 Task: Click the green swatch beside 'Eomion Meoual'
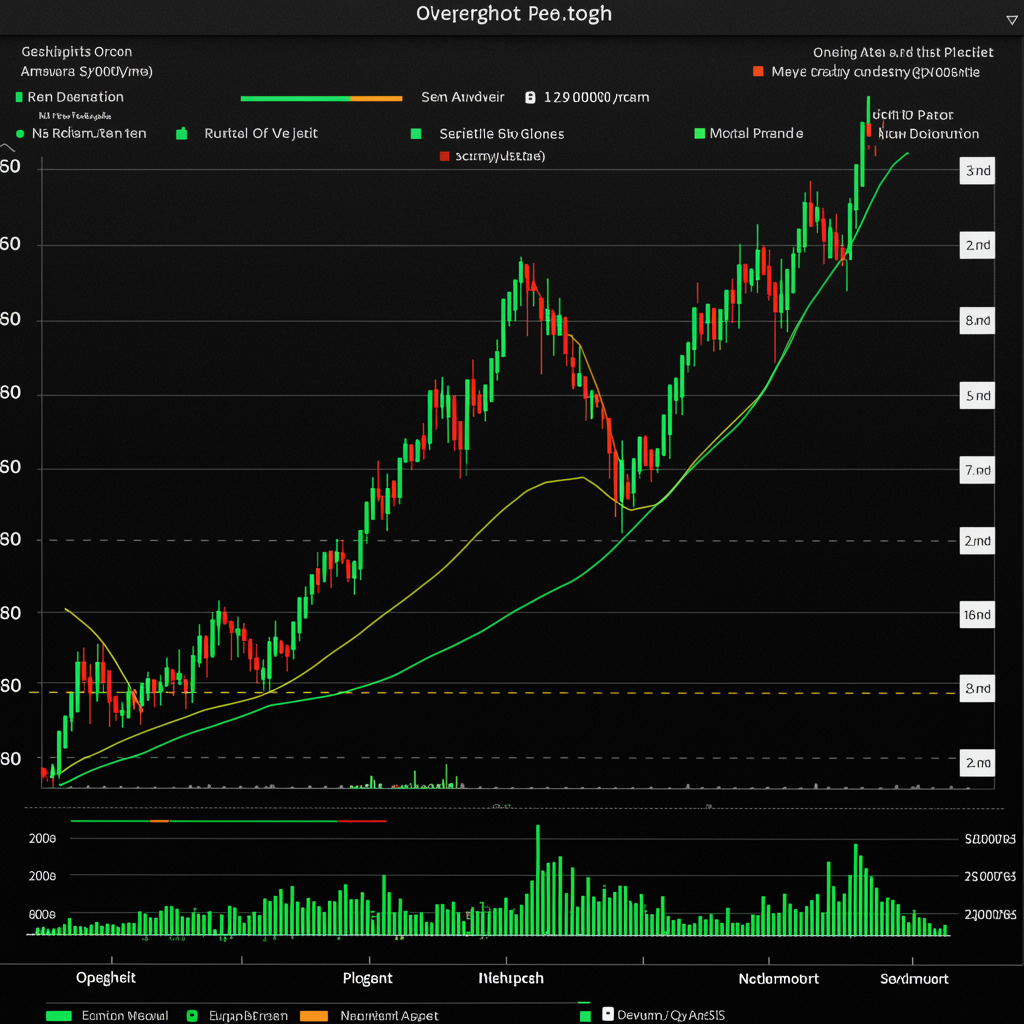59,1016
